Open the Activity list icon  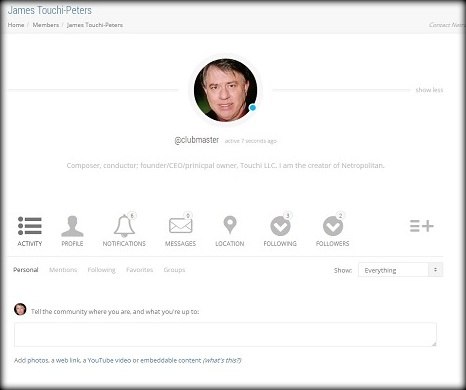(x=30, y=226)
